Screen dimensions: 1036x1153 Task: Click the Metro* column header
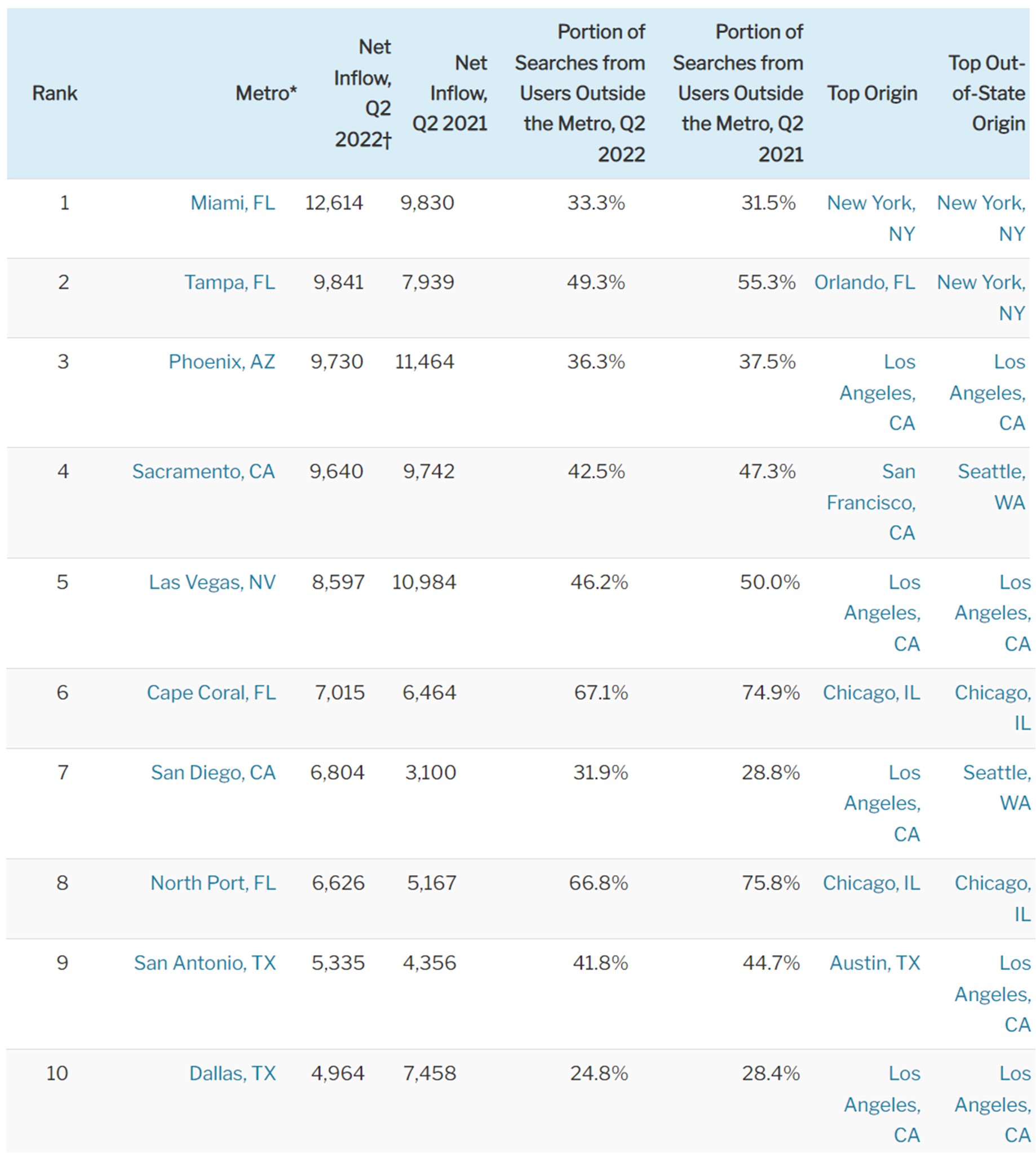pos(266,94)
